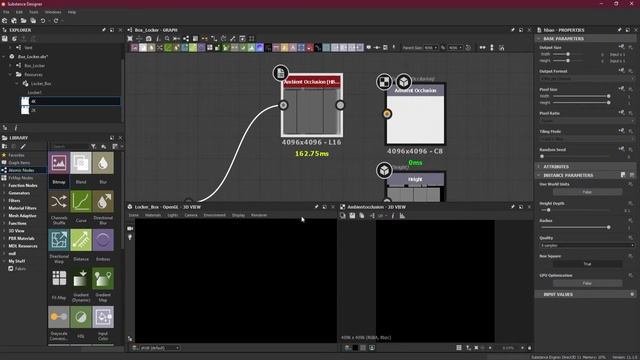Select the HSL node icon

(x=81, y=317)
